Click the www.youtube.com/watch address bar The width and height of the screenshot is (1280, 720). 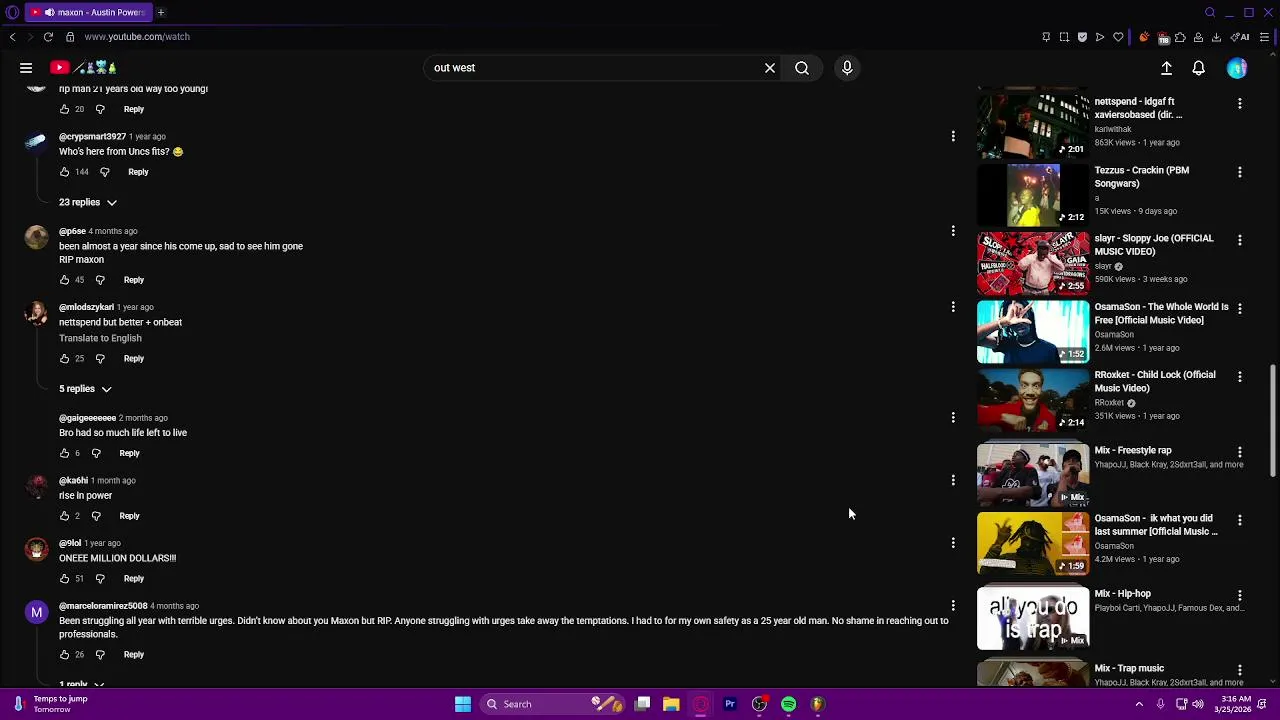point(137,37)
